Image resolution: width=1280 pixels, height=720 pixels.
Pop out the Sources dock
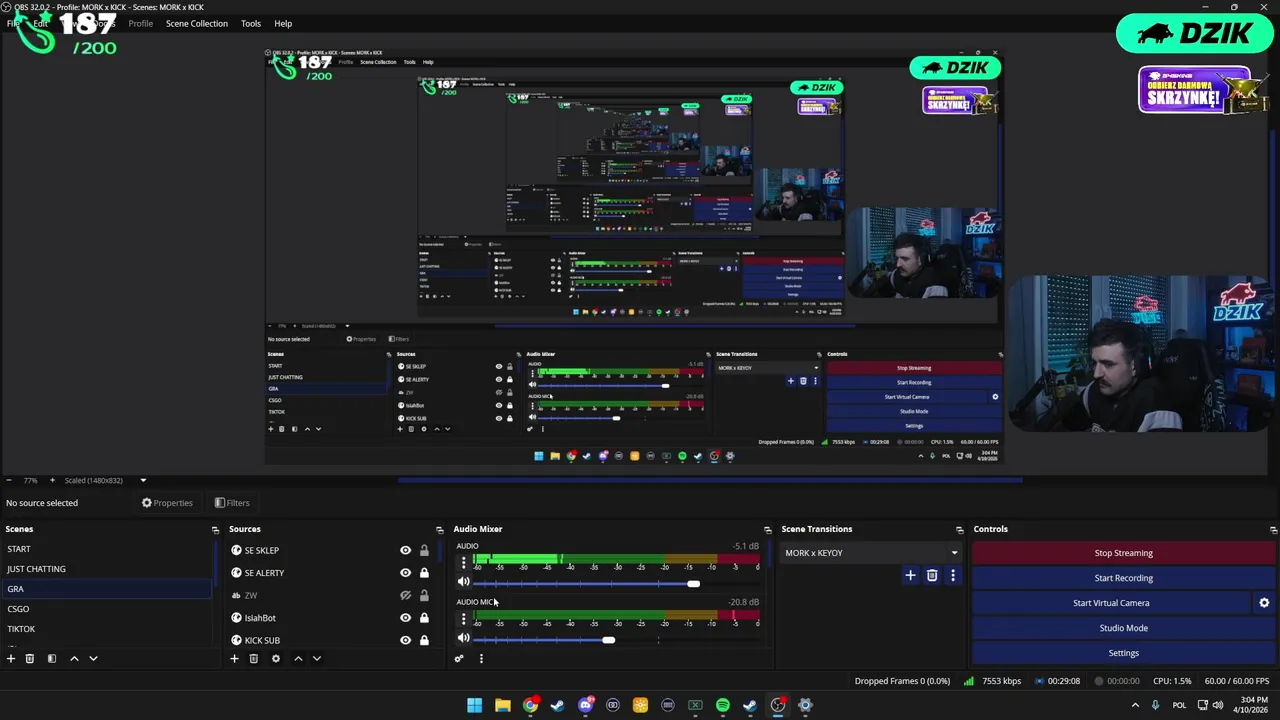439,529
